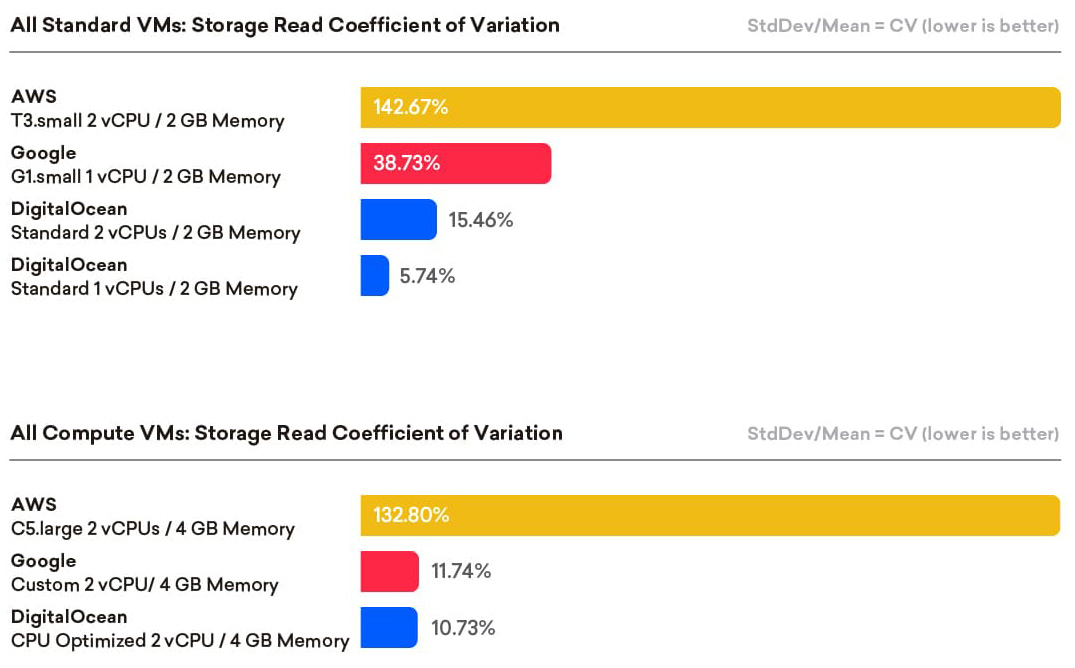Click the All Compute VMs chart title

point(286,433)
